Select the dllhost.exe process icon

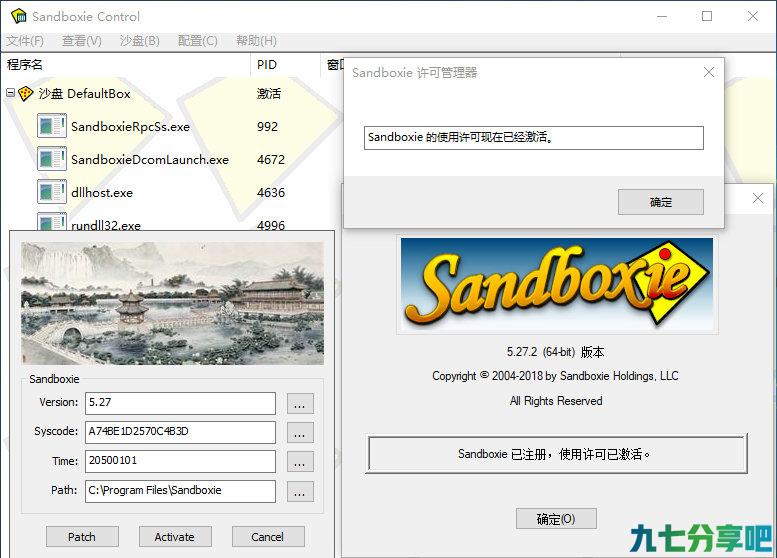point(52,192)
